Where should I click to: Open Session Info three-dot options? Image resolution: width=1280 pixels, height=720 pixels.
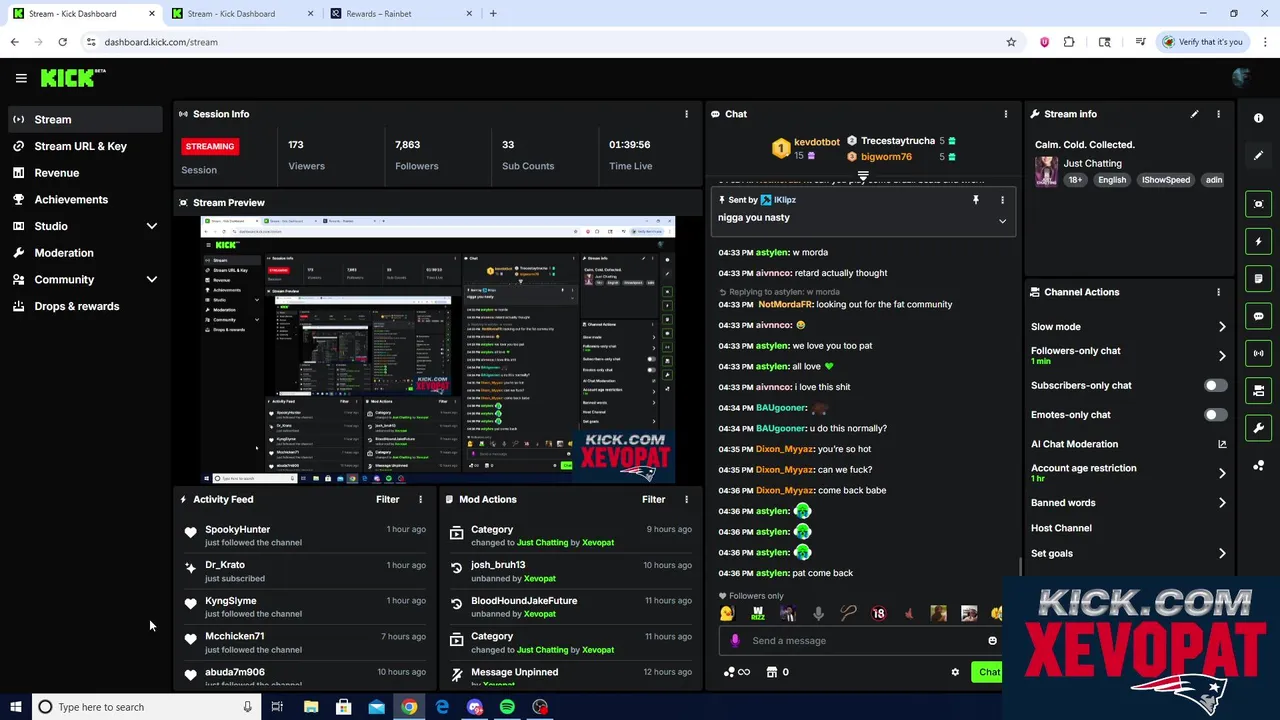(686, 114)
